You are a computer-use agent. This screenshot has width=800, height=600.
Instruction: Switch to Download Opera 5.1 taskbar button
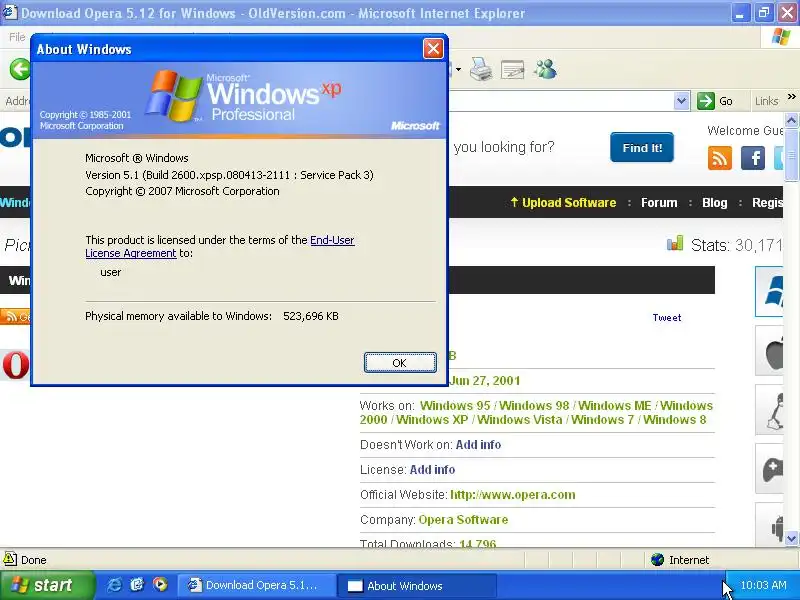(256, 585)
